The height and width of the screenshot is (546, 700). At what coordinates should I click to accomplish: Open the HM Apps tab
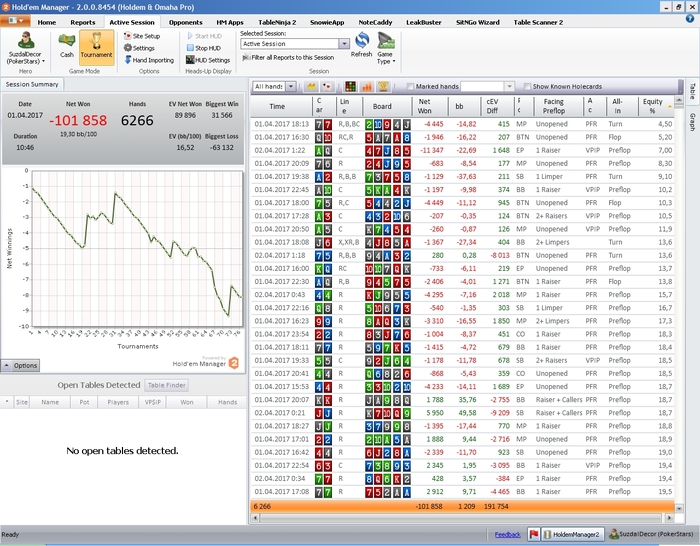(230, 22)
